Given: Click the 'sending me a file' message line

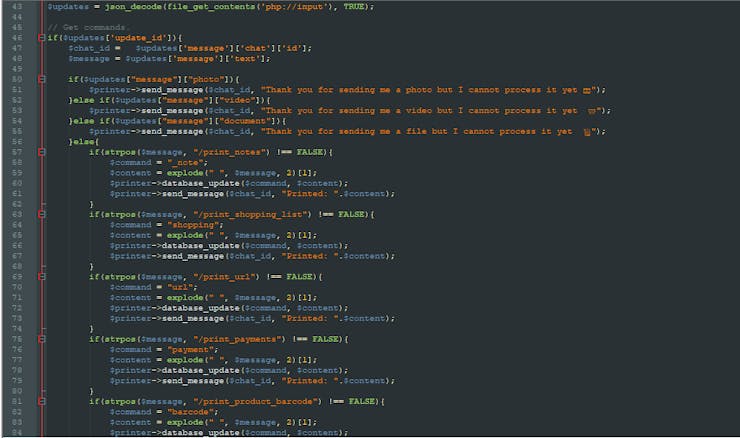Looking at the screenshot, I should click(347, 131).
